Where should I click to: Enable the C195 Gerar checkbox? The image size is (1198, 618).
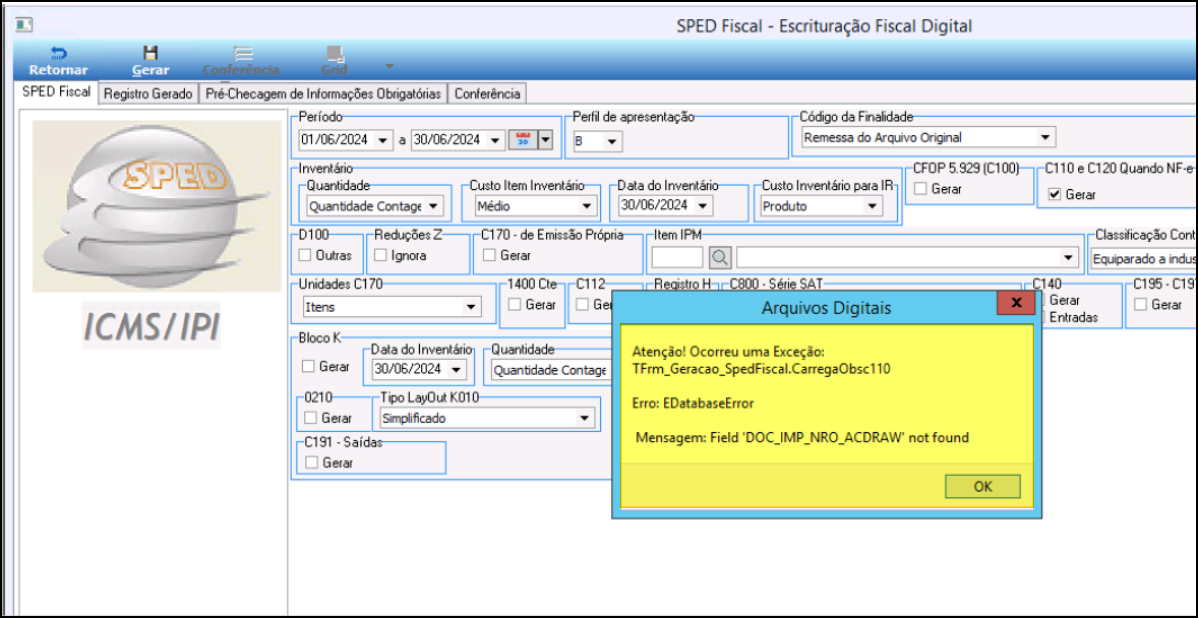coord(1141,304)
